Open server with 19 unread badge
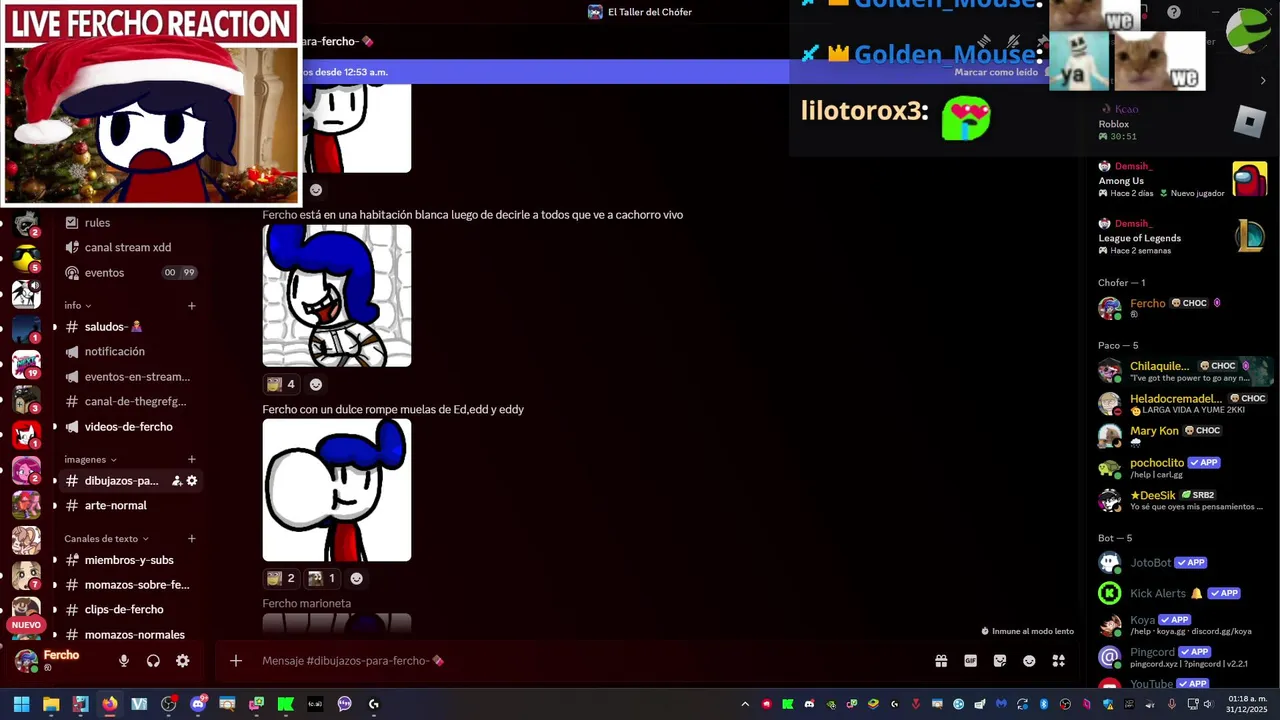The height and width of the screenshot is (720, 1280). click(26, 364)
